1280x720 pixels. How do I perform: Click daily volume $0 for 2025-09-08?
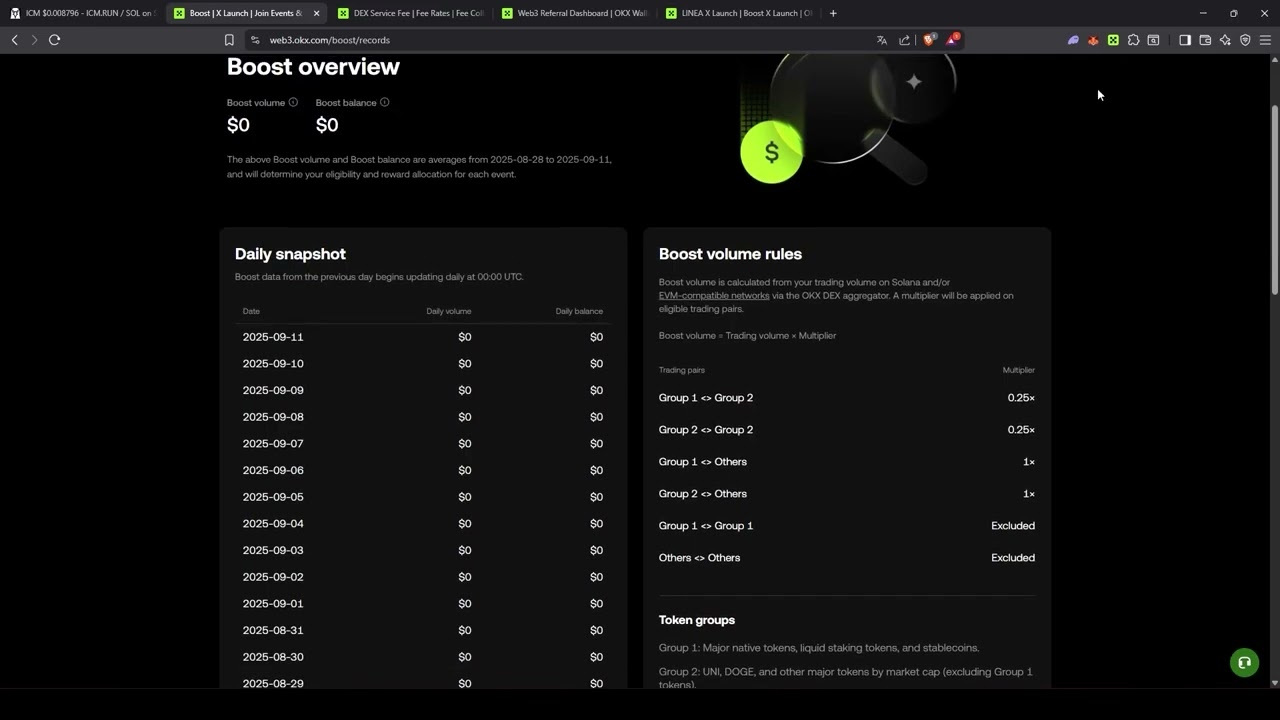point(465,417)
